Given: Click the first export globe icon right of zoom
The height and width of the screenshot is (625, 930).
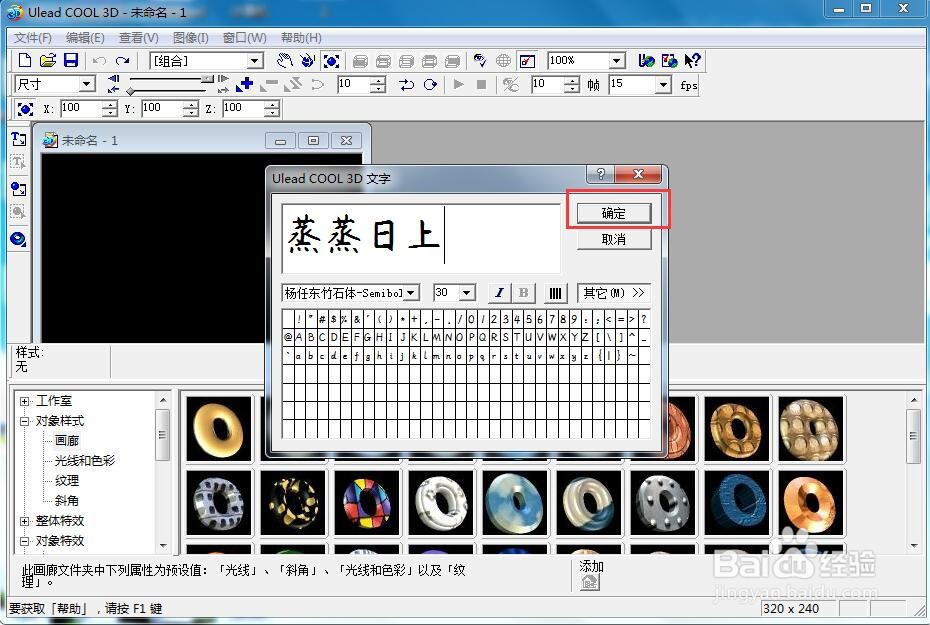Looking at the screenshot, I should (646, 60).
